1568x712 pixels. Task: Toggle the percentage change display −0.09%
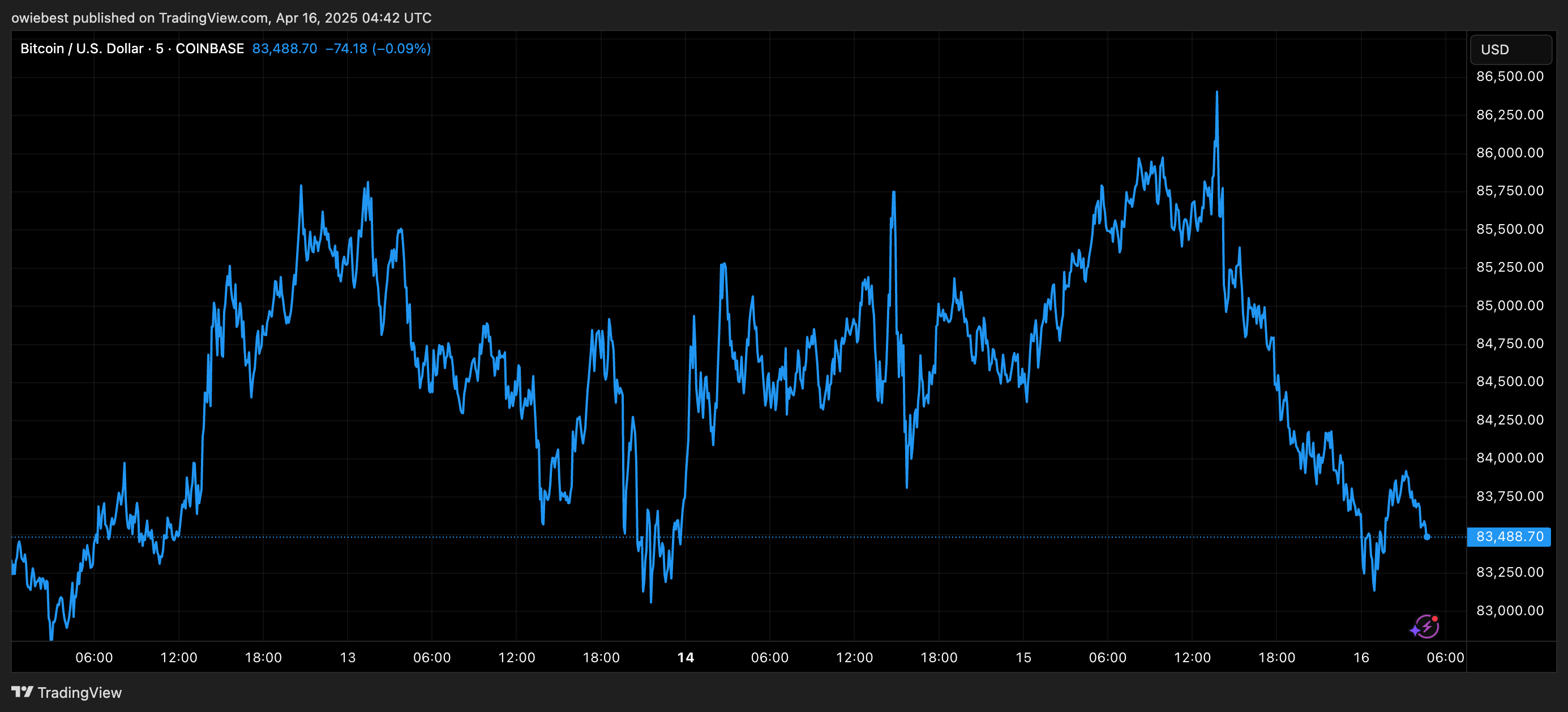[x=403, y=49]
